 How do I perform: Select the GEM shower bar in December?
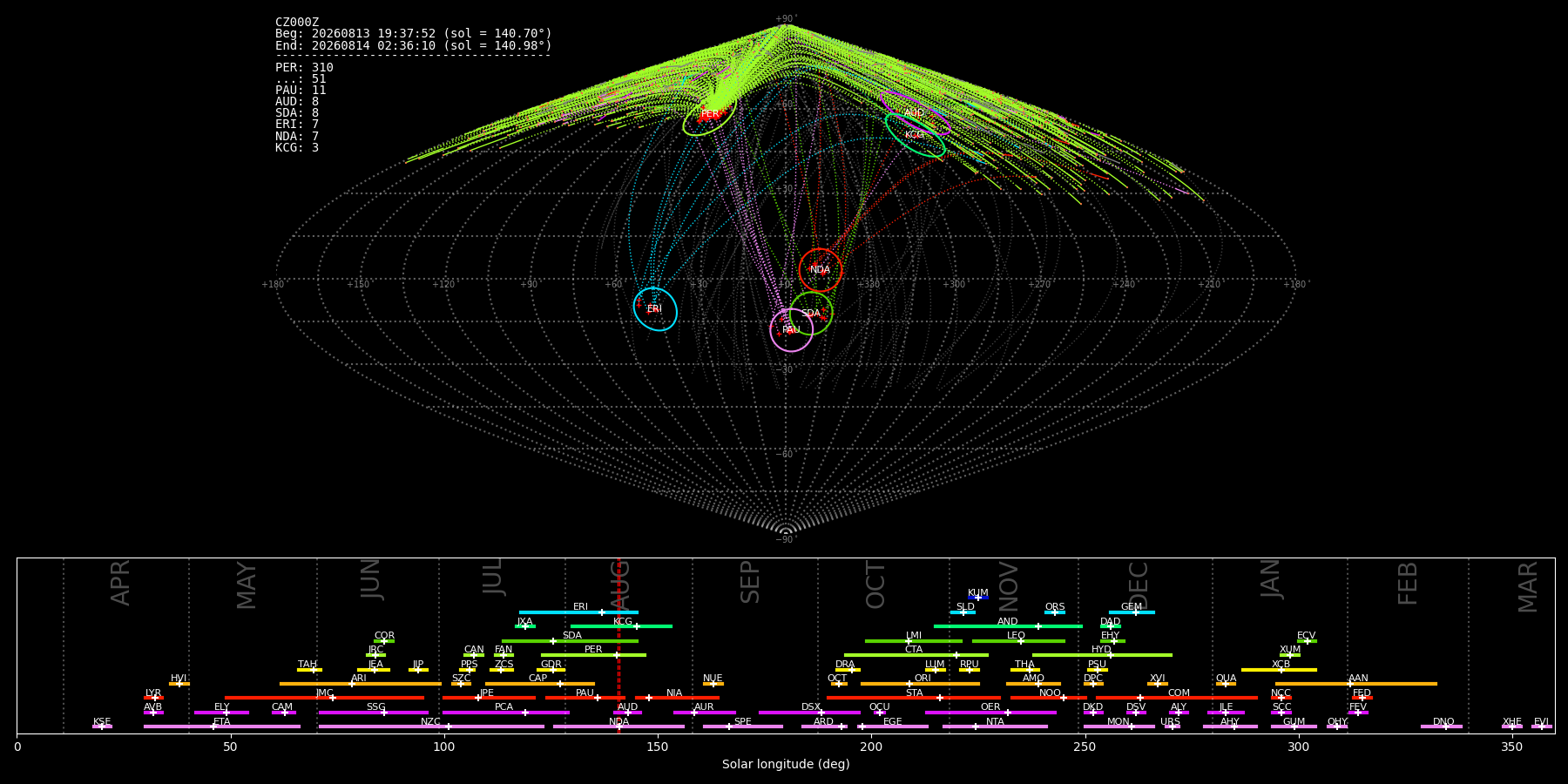coord(1132,612)
